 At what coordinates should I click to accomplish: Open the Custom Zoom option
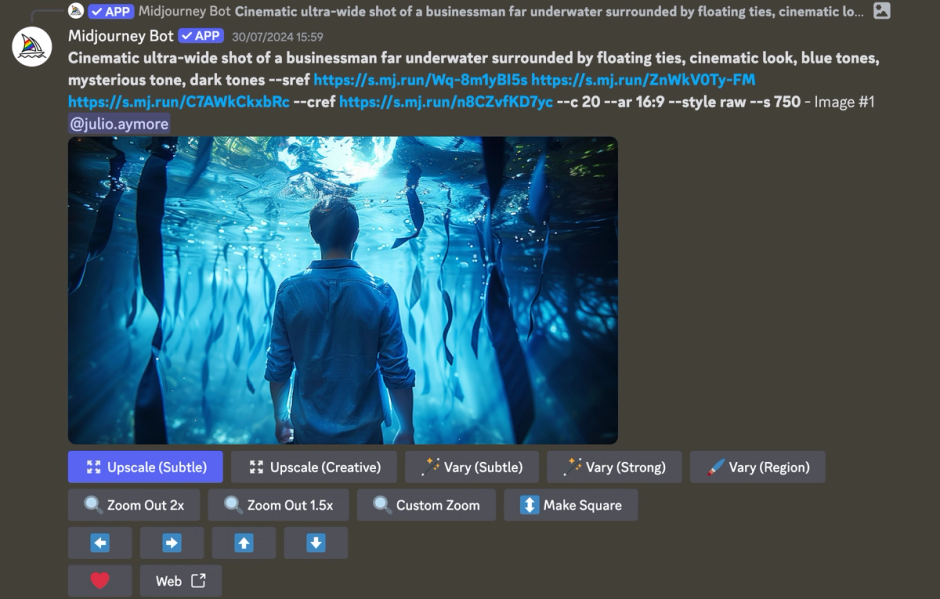(x=426, y=505)
